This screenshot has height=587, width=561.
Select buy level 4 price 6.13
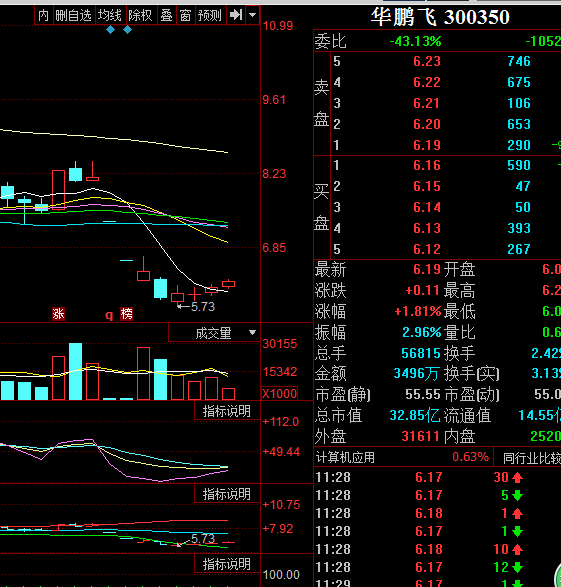coord(427,228)
